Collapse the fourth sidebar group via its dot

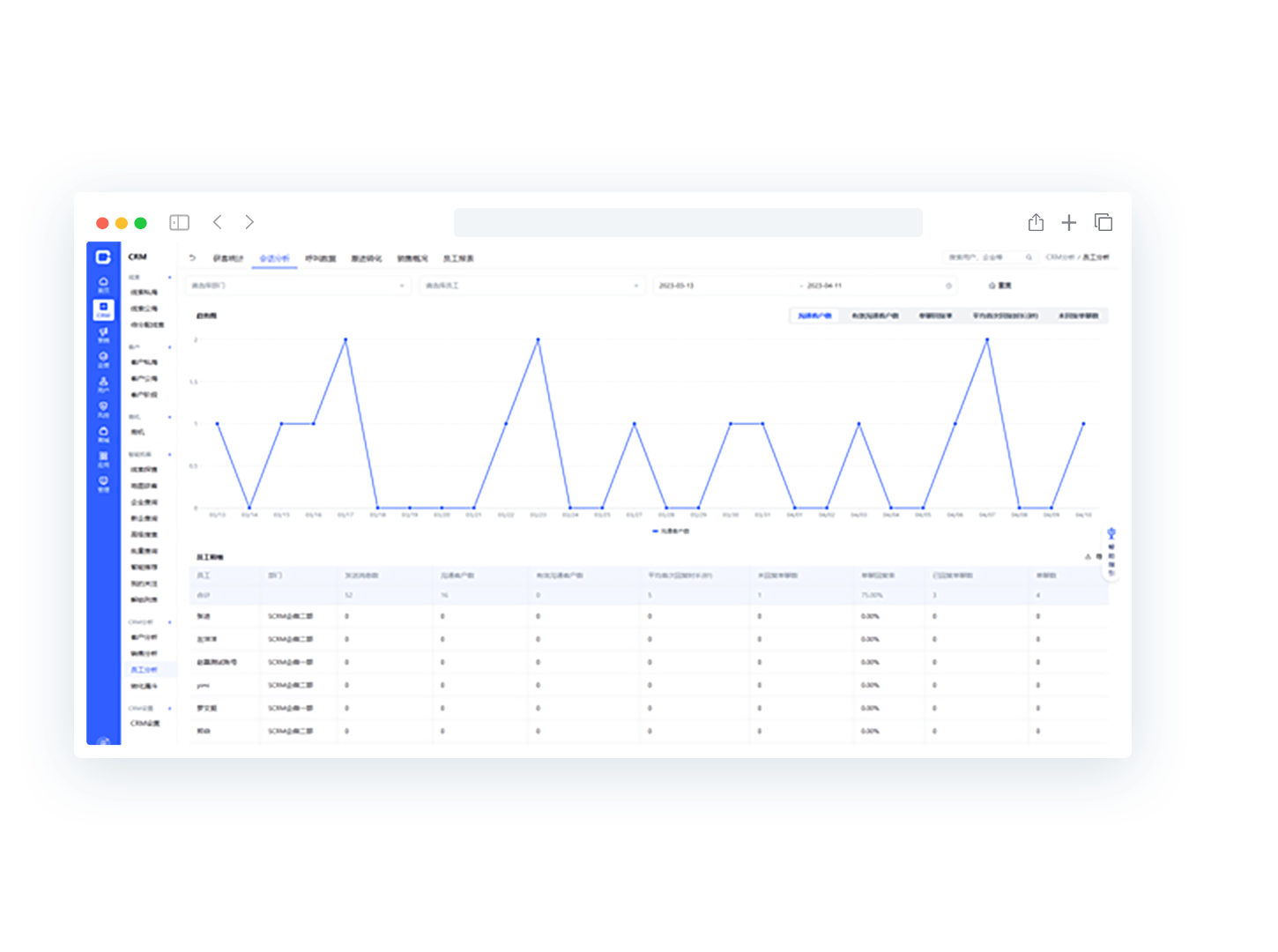tap(170, 455)
